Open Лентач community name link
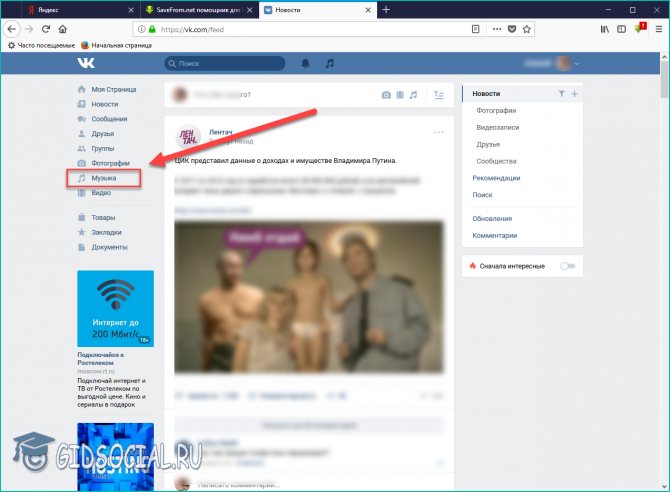 coord(220,132)
